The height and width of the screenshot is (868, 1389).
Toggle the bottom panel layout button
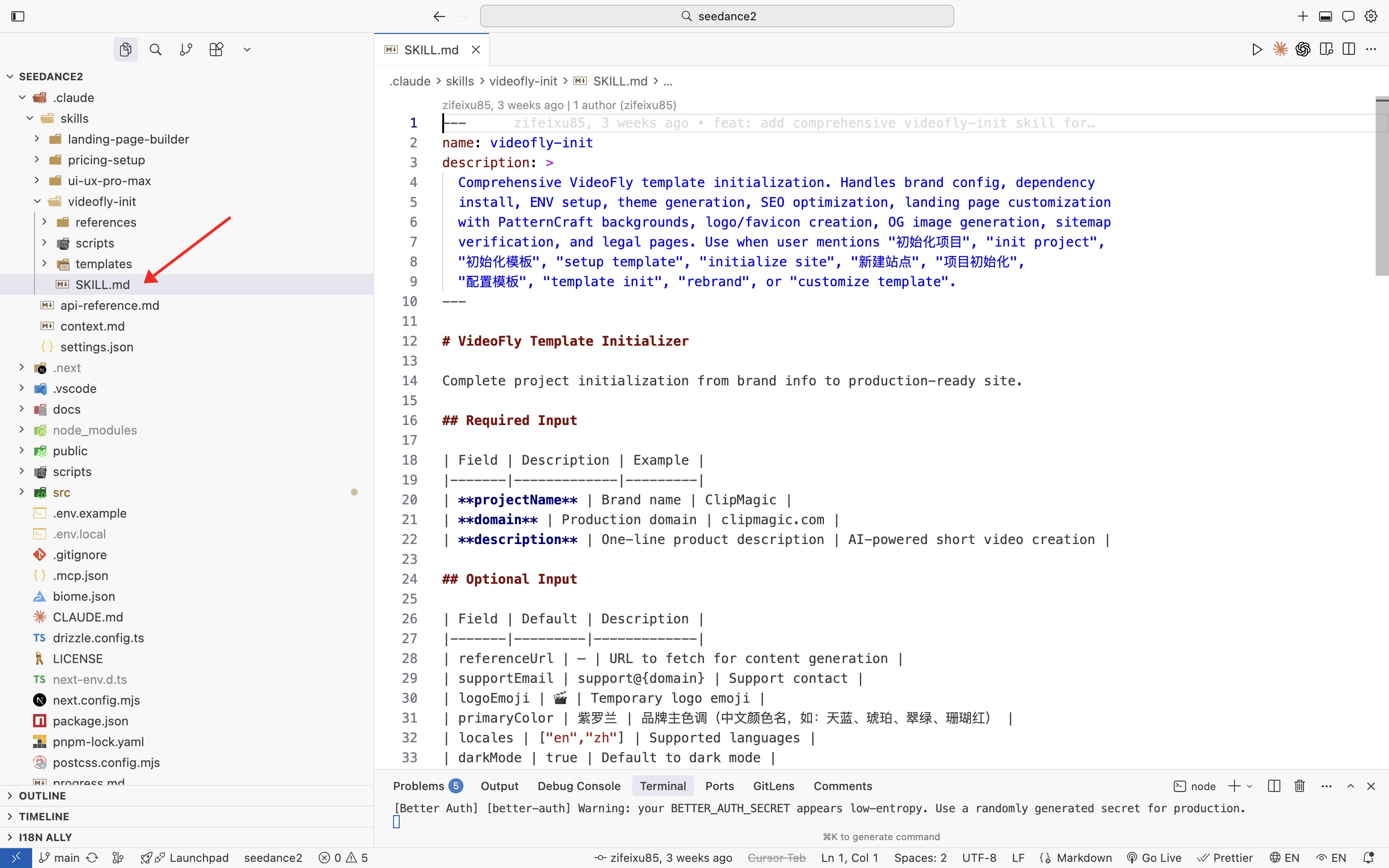coord(1325,16)
